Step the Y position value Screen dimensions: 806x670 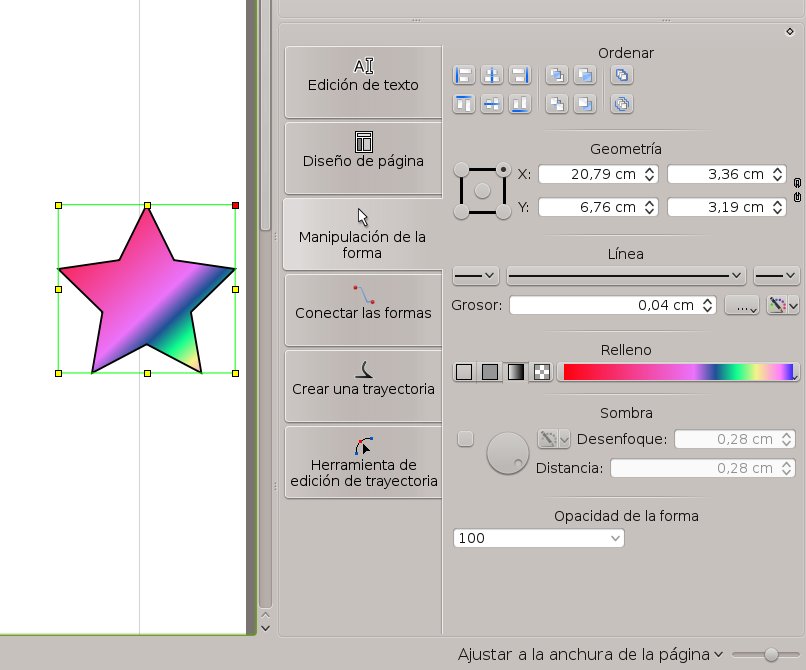650,207
